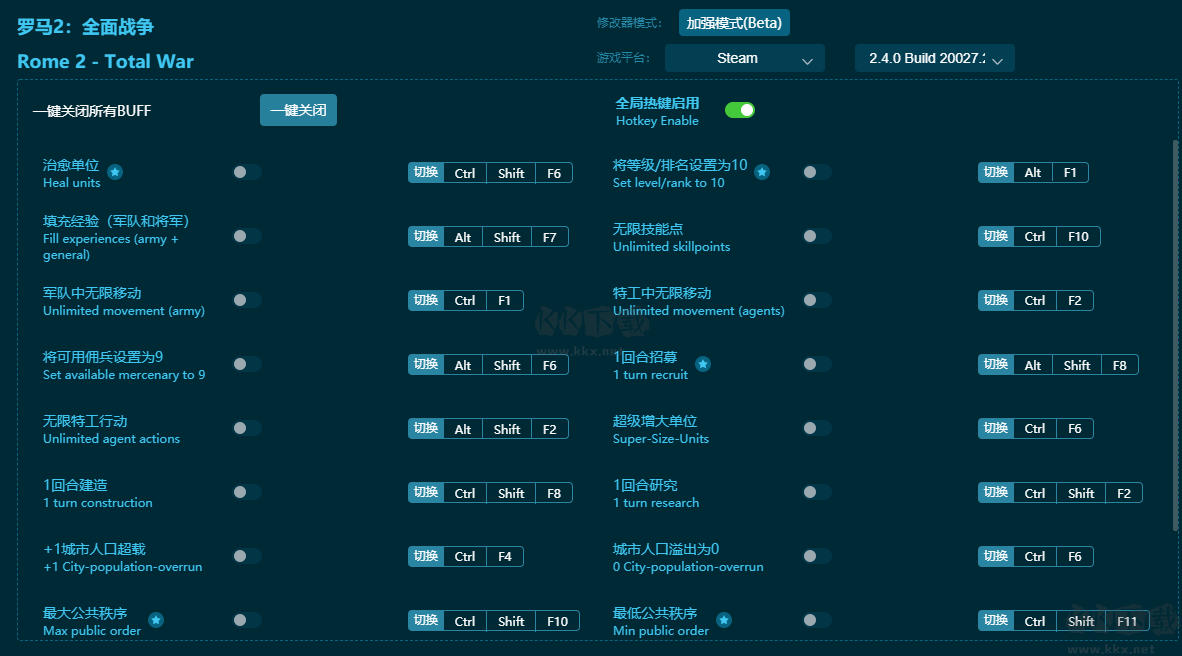This screenshot has width=1182, height=656.
Task: Toggle Super-Size-Units switch
Action: coord(816,428)
